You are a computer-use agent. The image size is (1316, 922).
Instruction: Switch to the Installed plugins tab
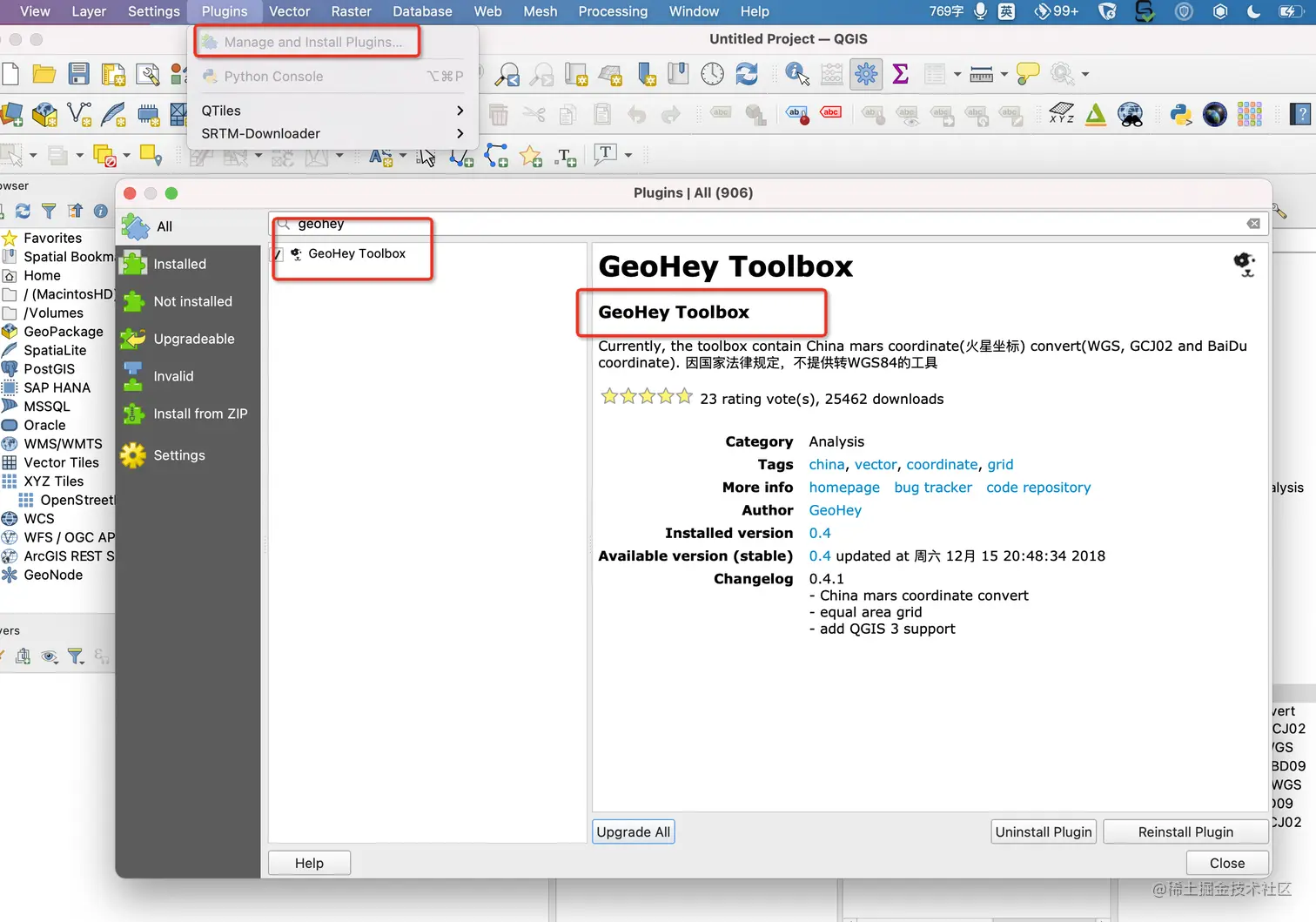(188, 264)
